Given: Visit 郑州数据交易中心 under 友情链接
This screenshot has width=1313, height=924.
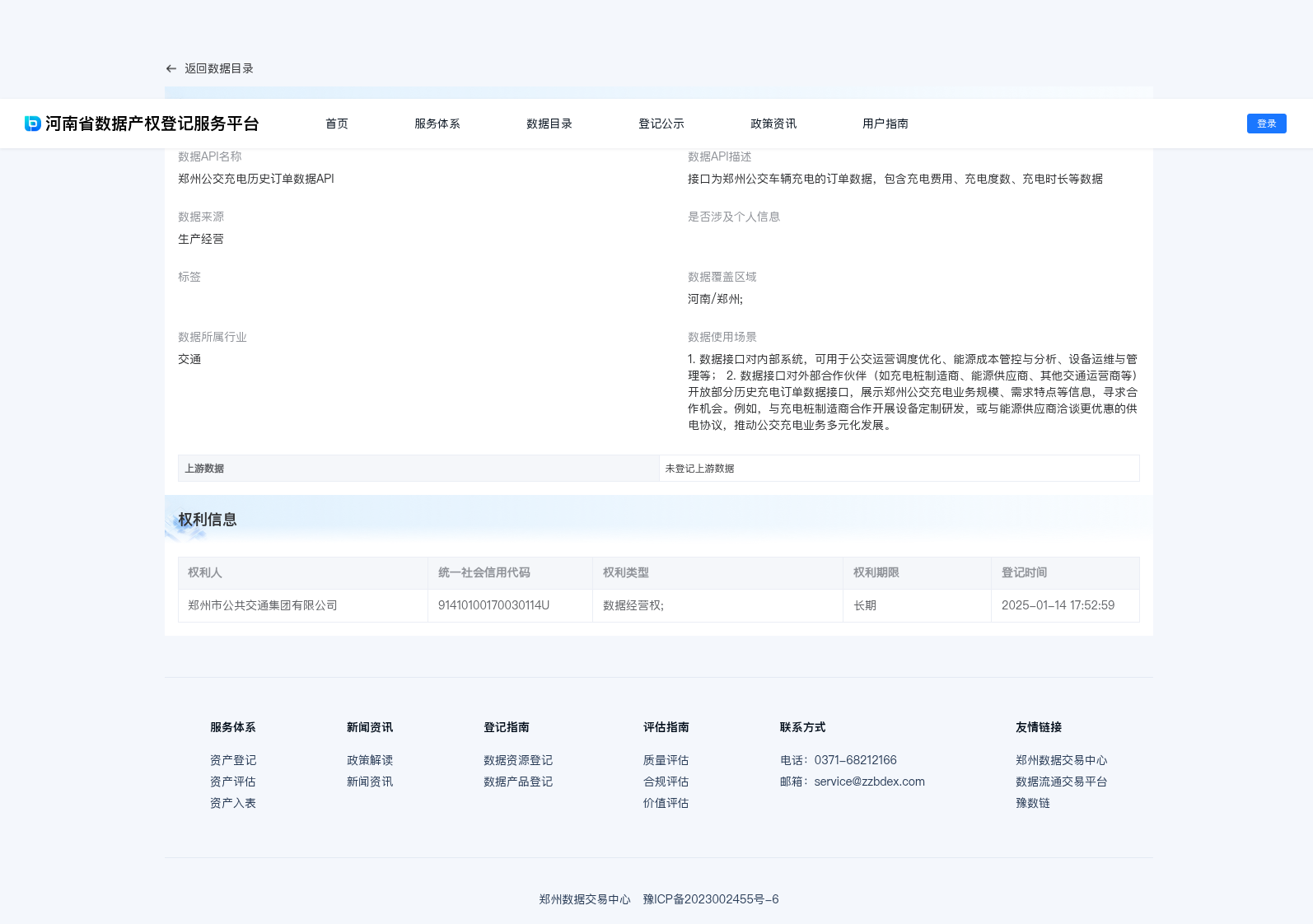Looking at the screenshot, I should 1062,760.
